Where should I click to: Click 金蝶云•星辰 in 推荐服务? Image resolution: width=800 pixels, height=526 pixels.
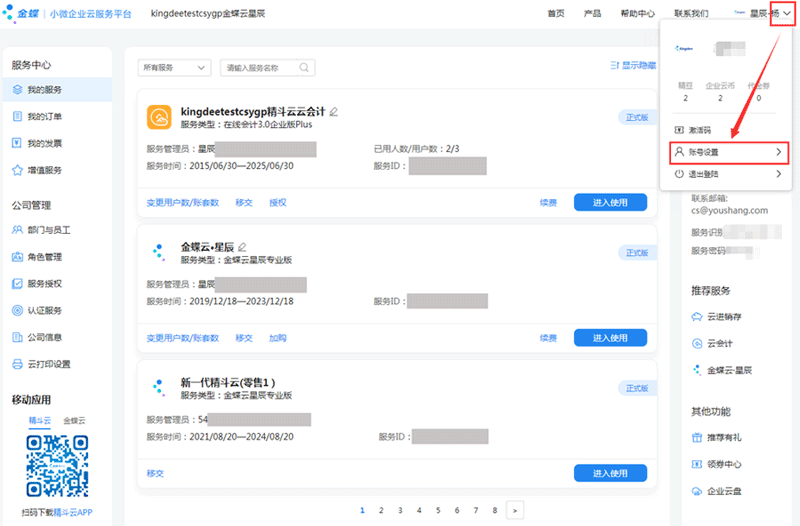[729, 370]
